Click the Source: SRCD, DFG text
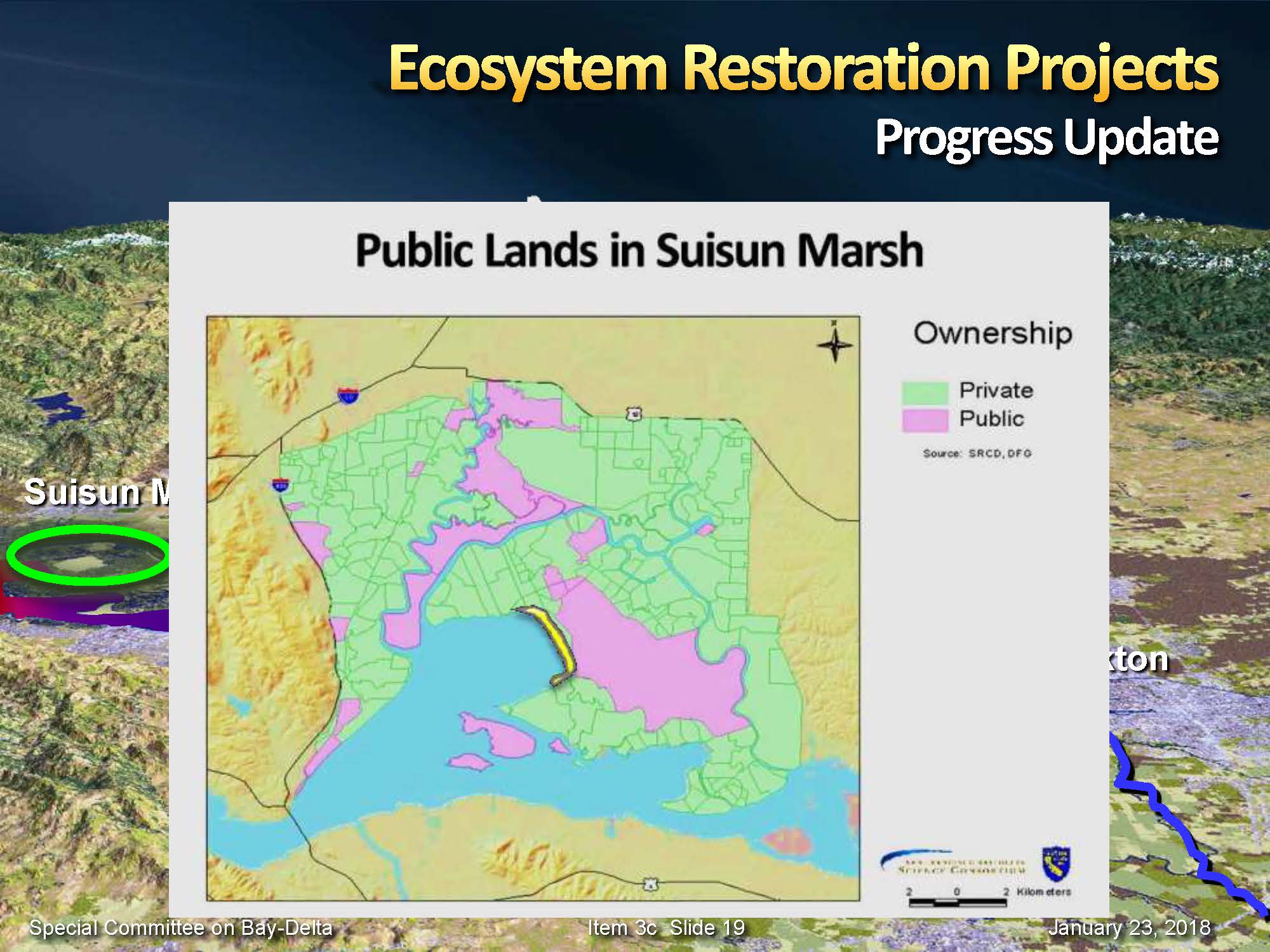This screenshot has width=1270, height=952. click(977, 453)
